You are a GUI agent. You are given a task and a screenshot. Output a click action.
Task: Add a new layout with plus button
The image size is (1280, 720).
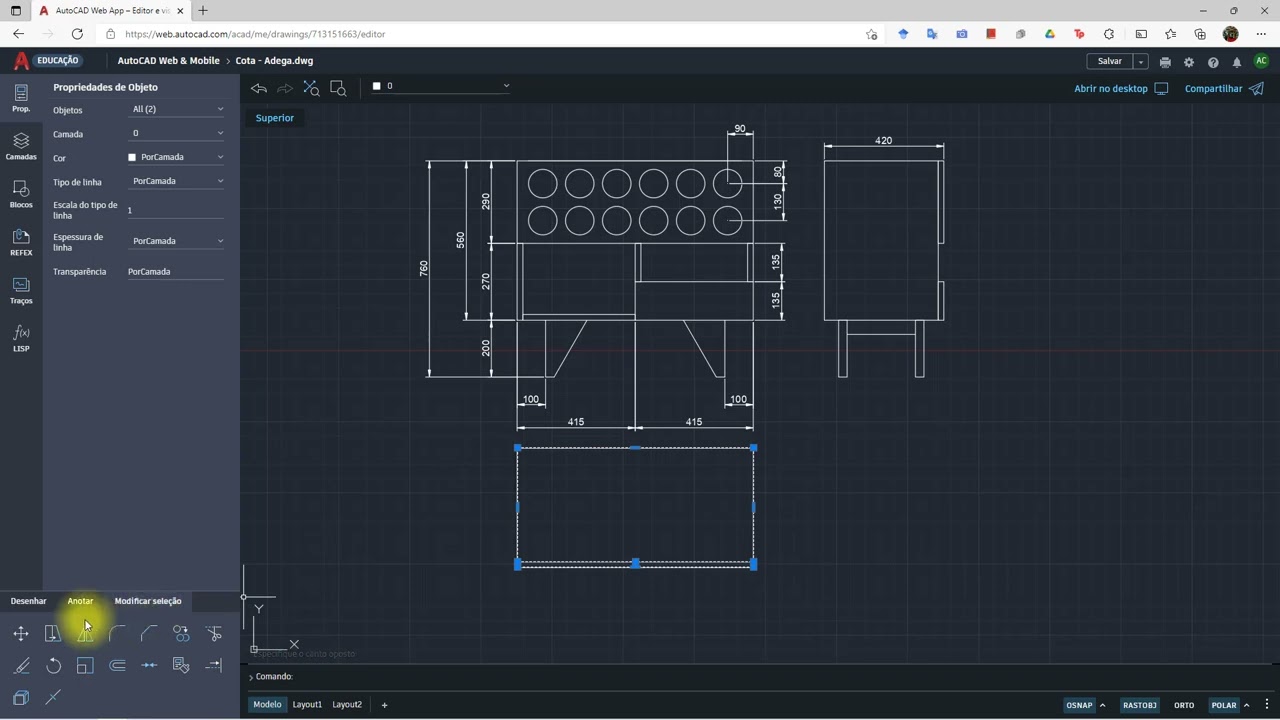point(384,705)
